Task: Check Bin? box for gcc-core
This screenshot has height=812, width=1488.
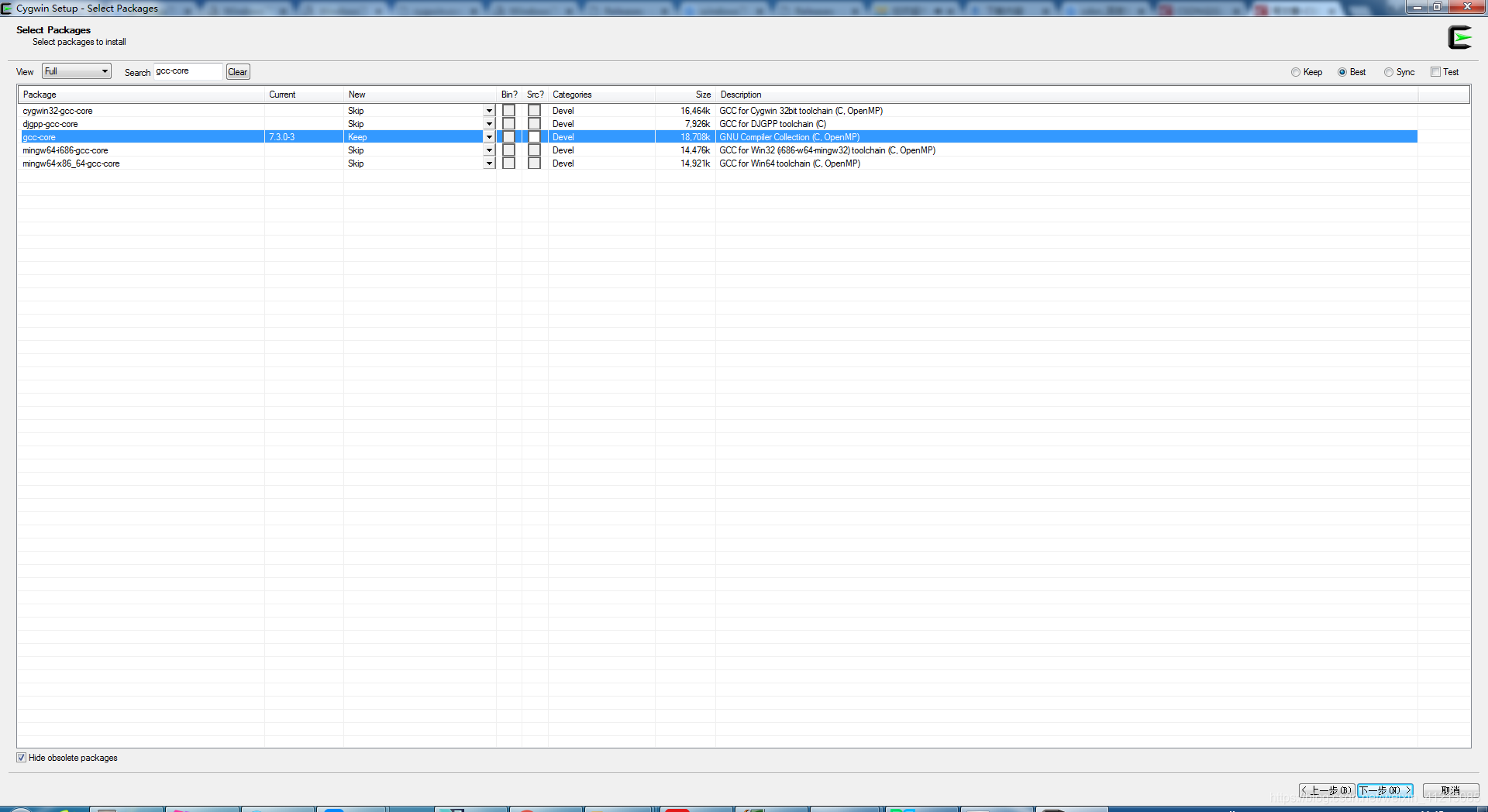Action: point(508,137)
